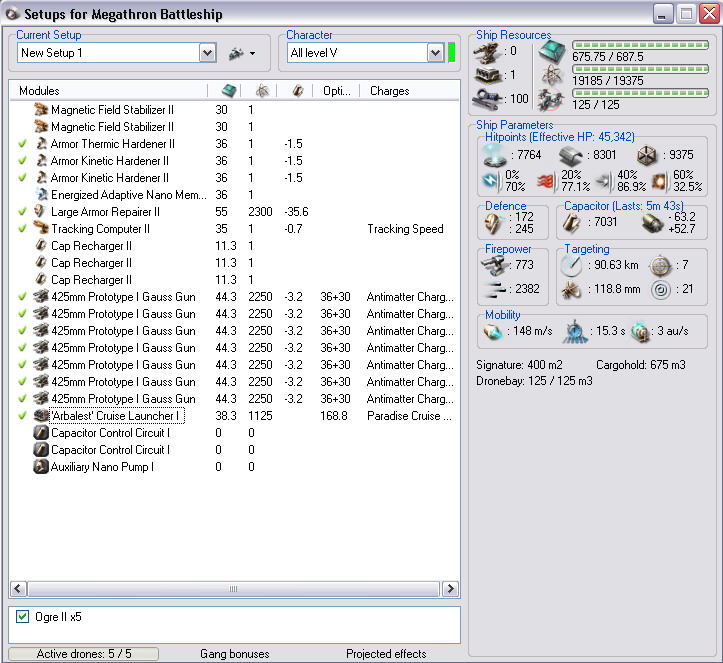Image resolution: width=723 pixels, height=663 pixels.
Task: Toggle active state of Armor Thermic Hardener II
Action: tap(22, 144)
